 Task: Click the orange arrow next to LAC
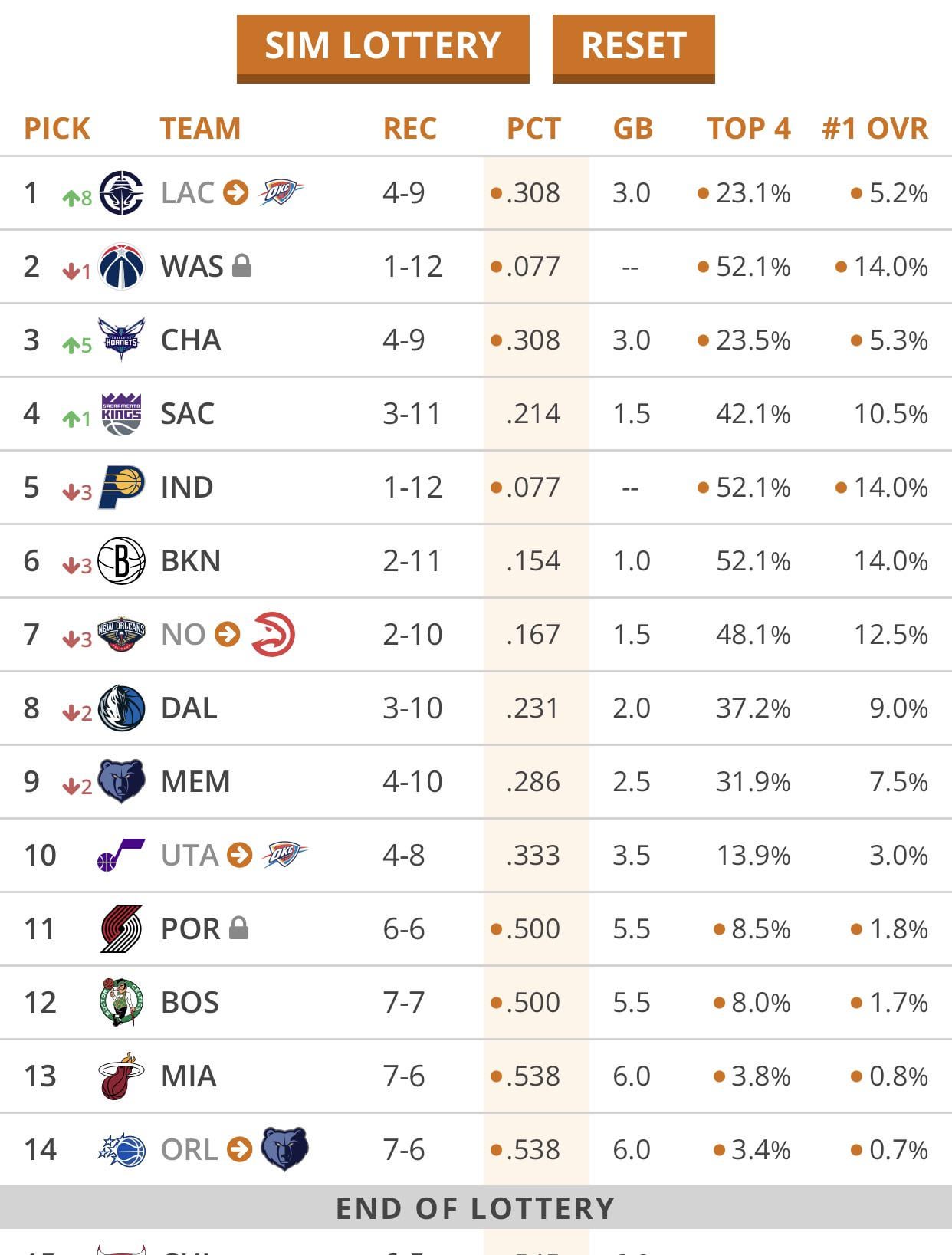click(x=236, y=192)
